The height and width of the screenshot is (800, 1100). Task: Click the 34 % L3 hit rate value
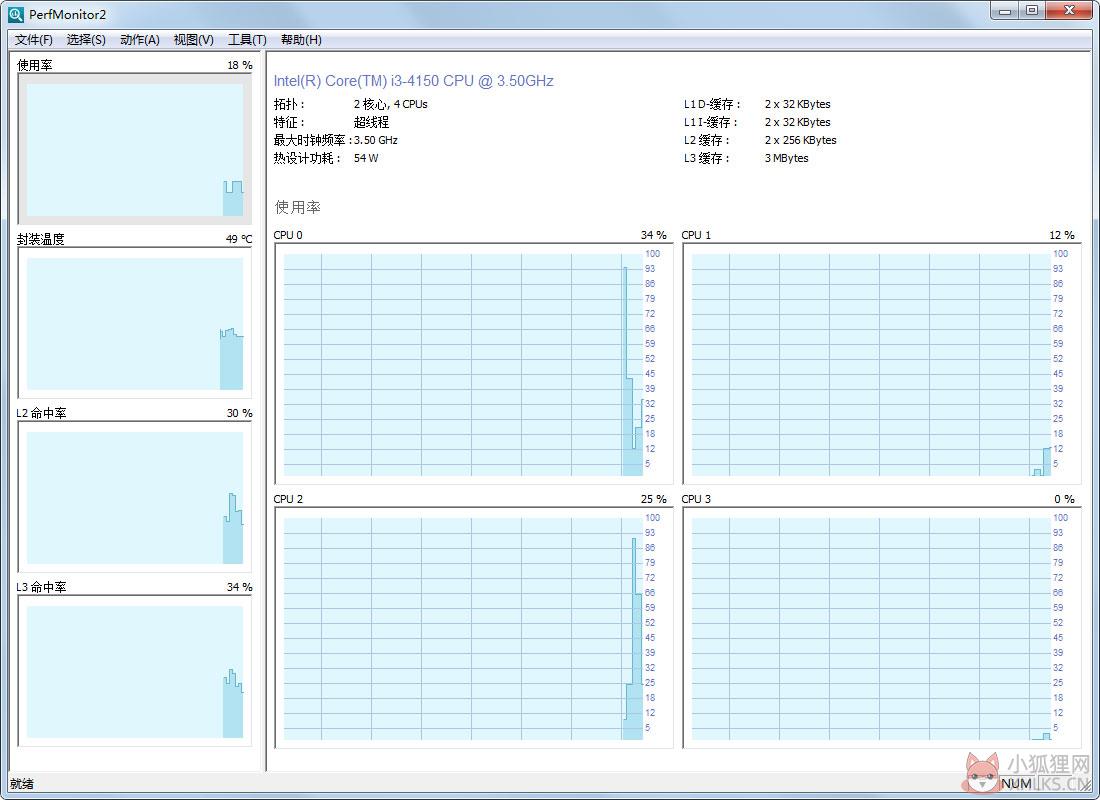(x=240, y=587)
